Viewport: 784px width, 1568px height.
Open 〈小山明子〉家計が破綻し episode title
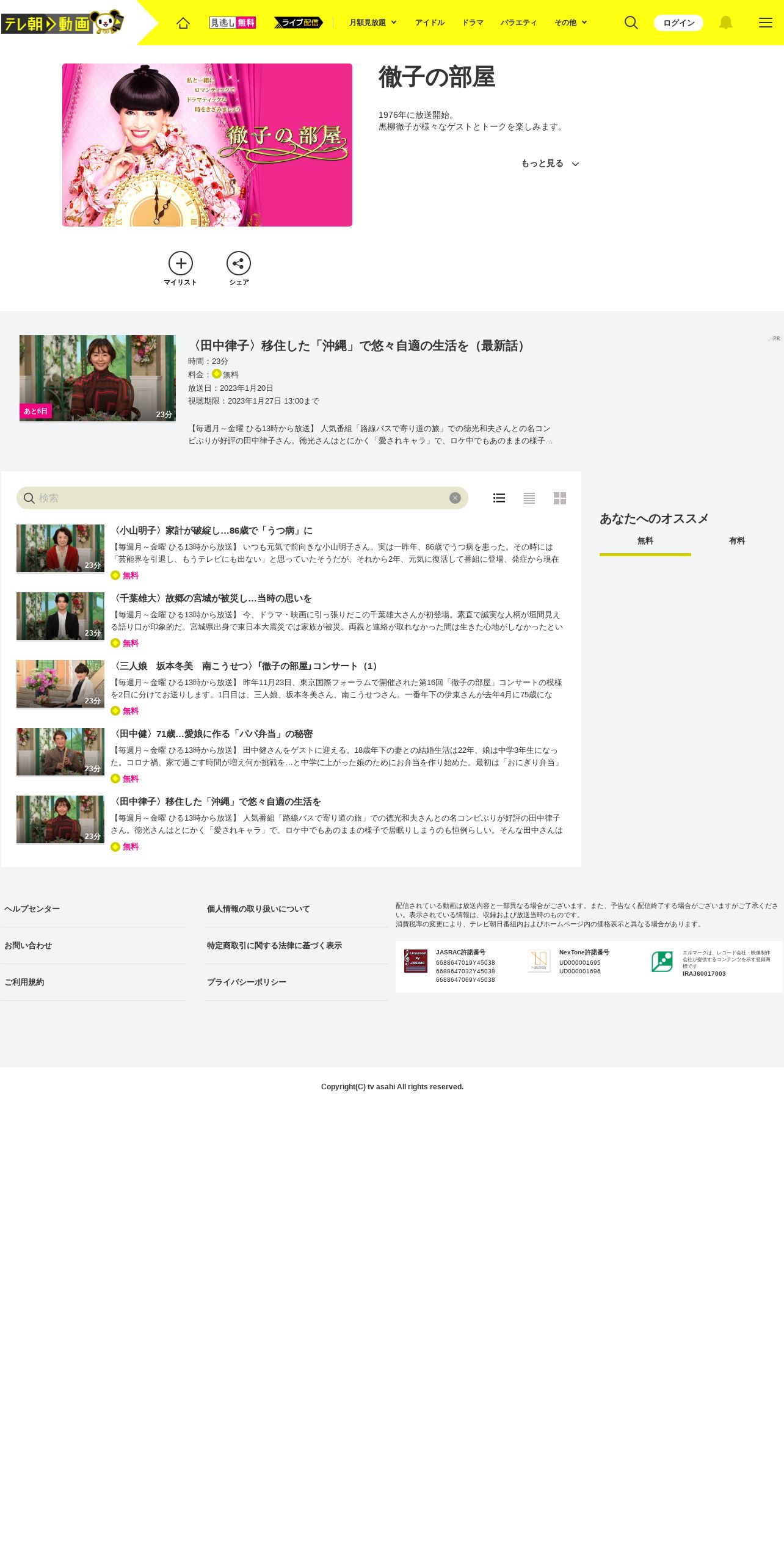(x=212, y=531)
